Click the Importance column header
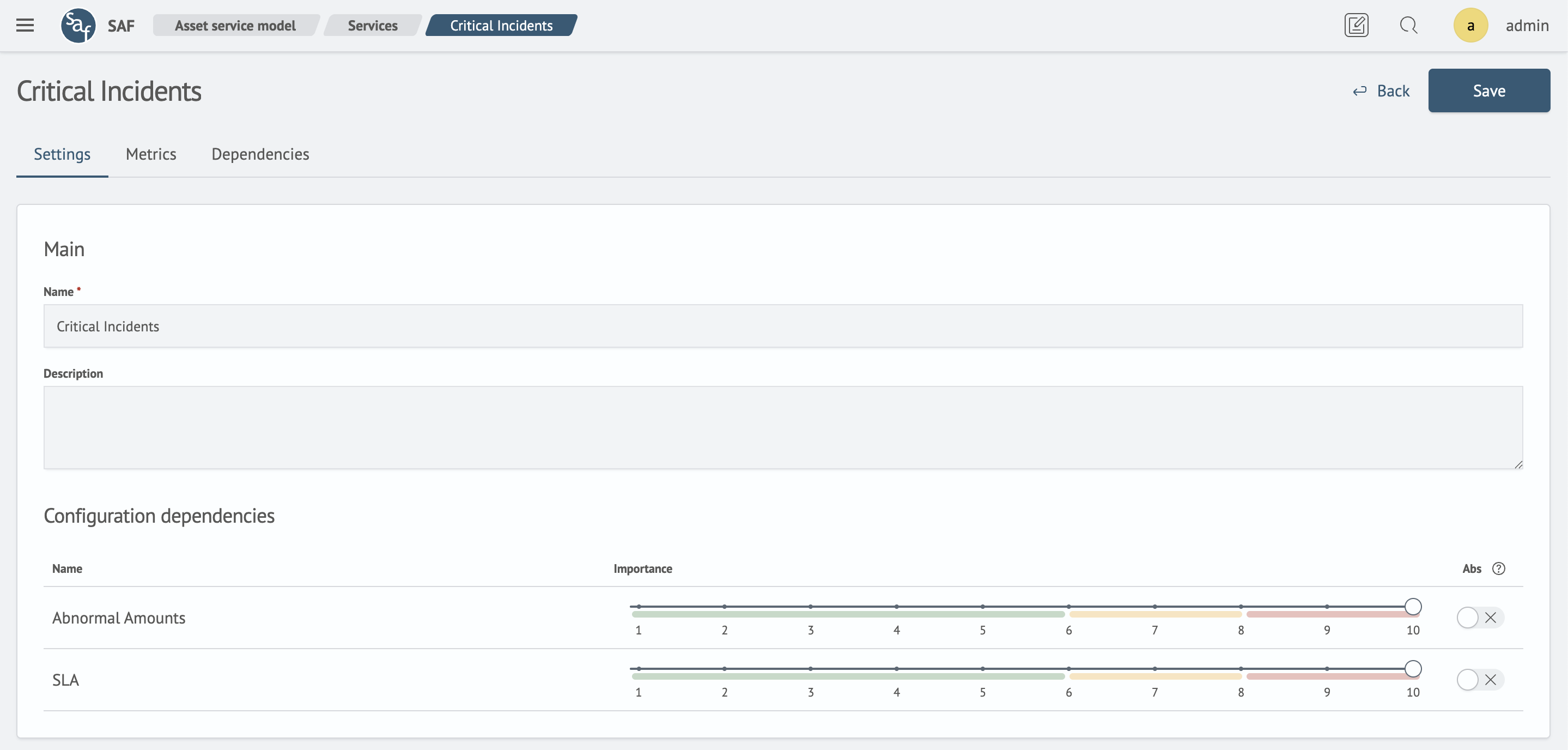 pyautogui.click(x=642, y=568)
